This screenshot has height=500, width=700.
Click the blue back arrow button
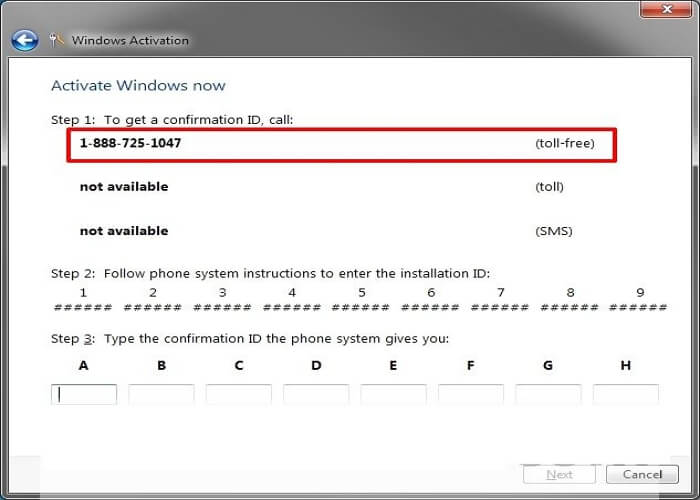click(x=25, y=41)
